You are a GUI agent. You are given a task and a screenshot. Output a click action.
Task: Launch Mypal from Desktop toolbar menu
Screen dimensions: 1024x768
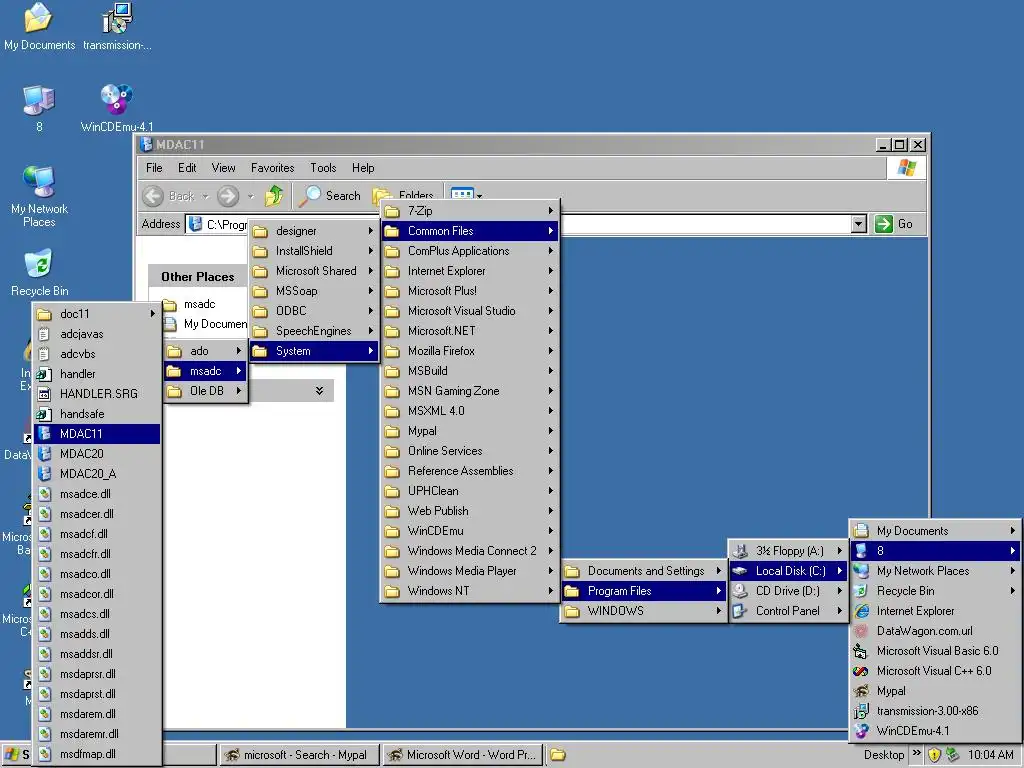pos(935,691)
